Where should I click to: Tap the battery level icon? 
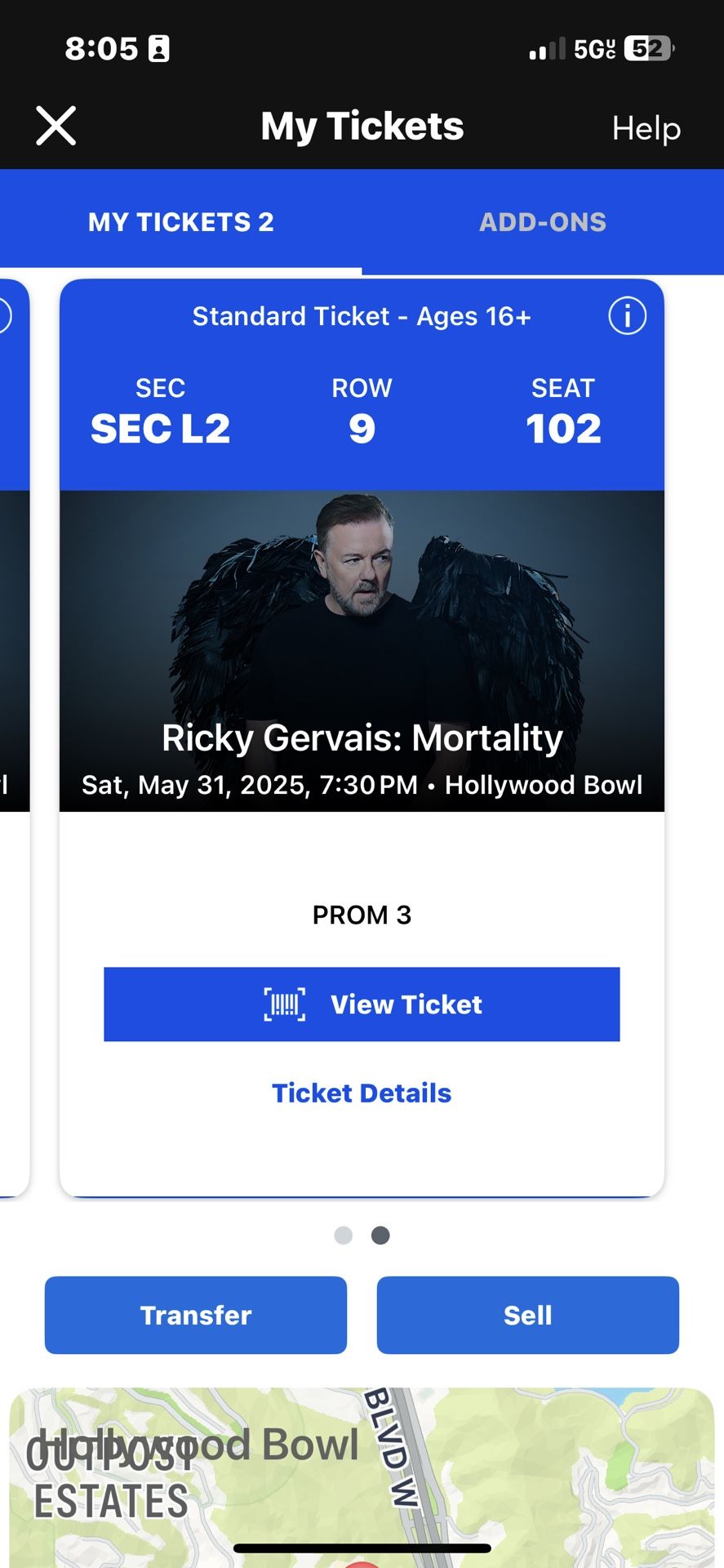click(x=649, y=49)
